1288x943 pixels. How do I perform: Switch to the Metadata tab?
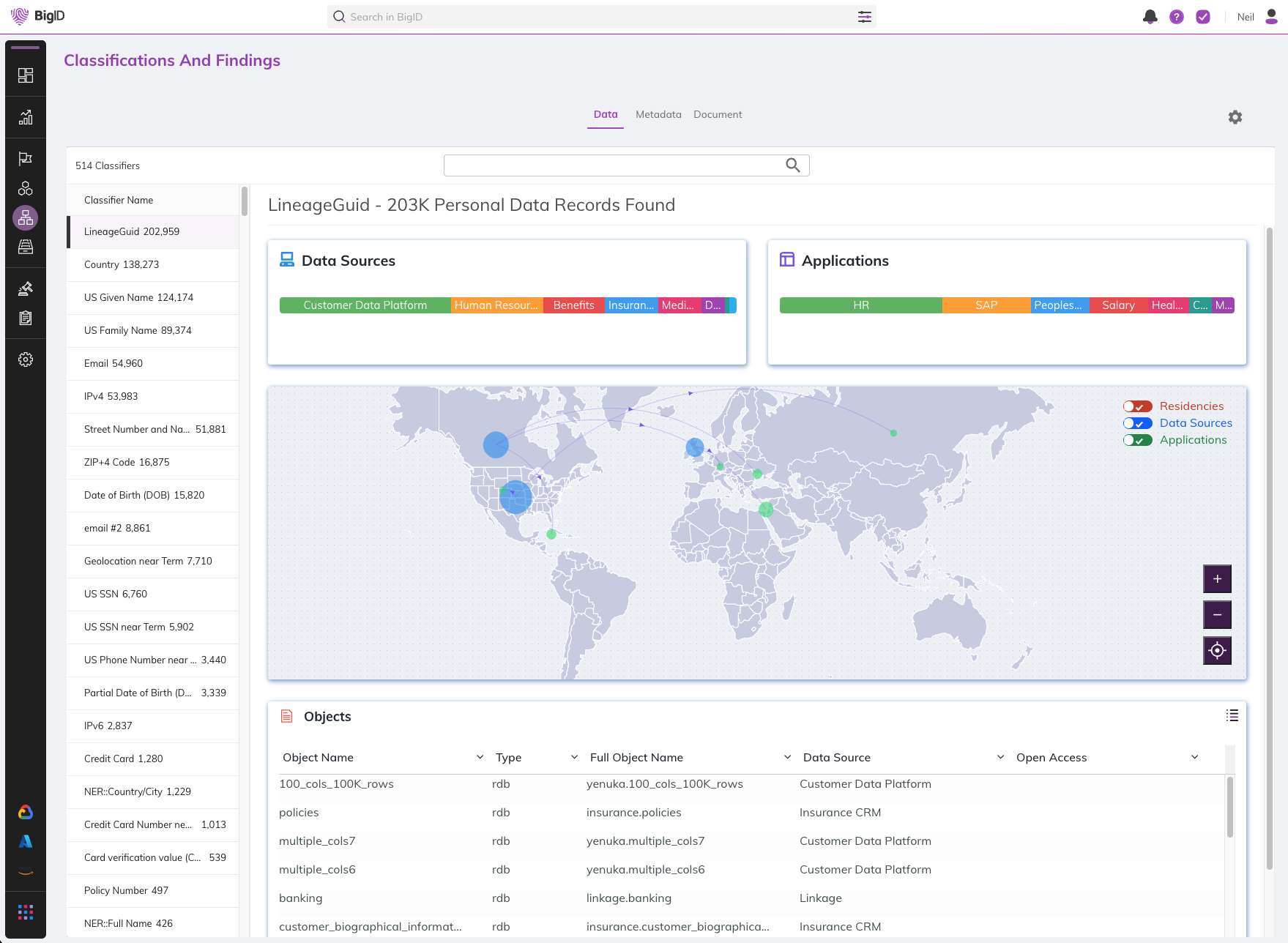[658, 114]
